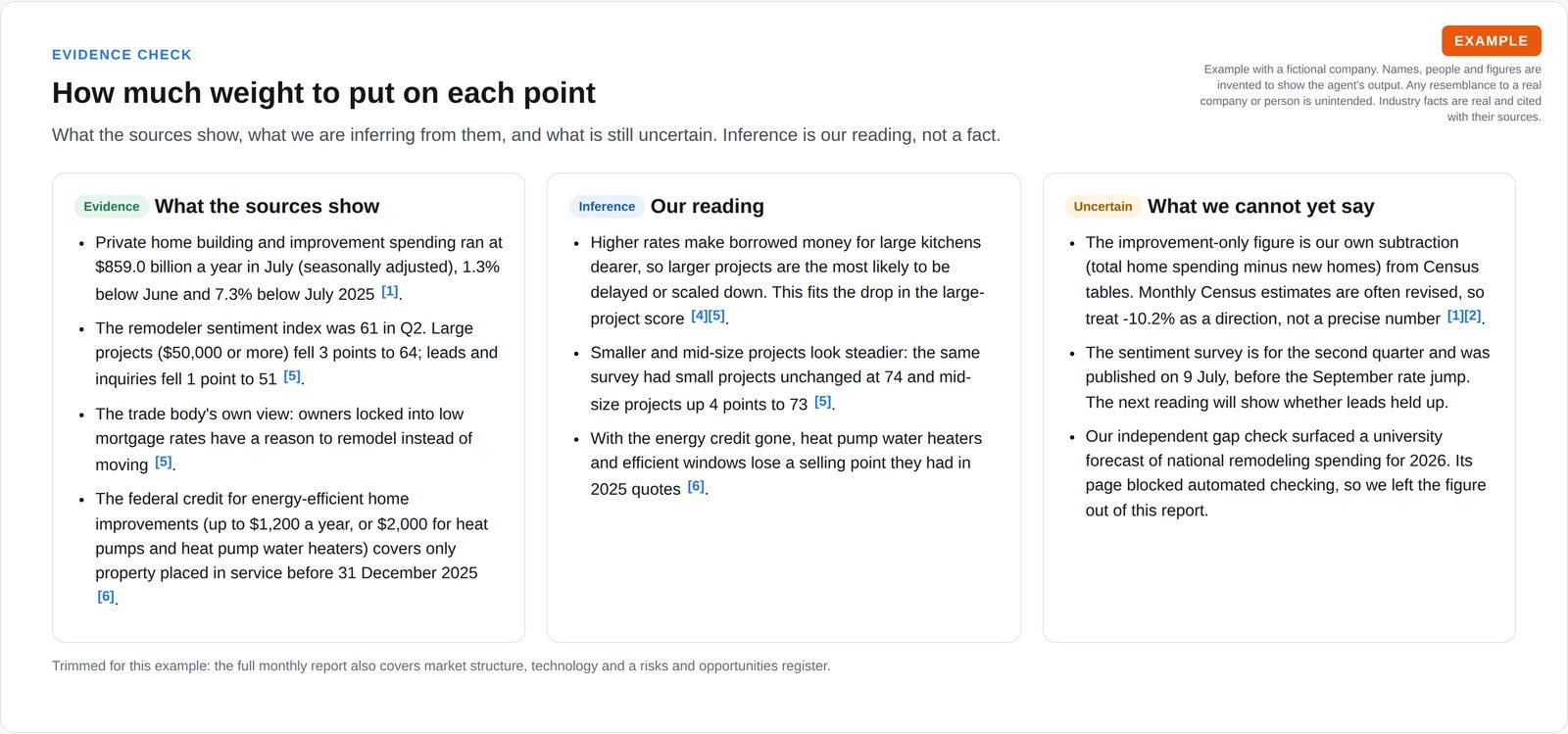Open citation [1] after July 2025 spending
Image resolution: width=1568 pixels, height=734 pixels.
[390, 291]
